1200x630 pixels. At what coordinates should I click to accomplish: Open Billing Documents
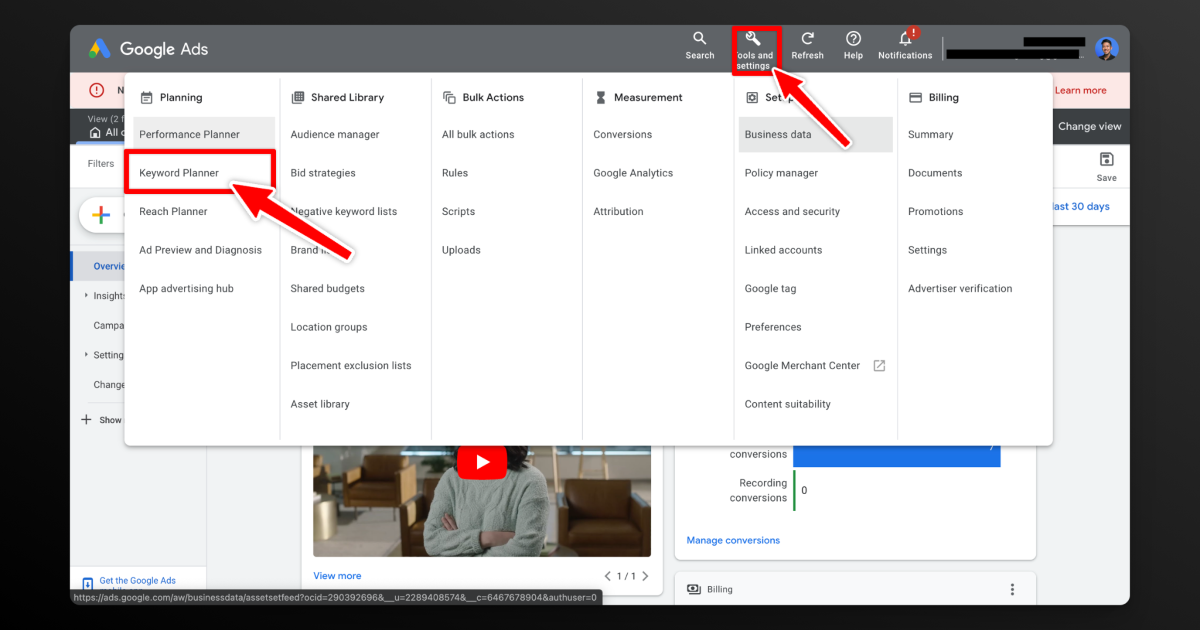pos(935,173)
